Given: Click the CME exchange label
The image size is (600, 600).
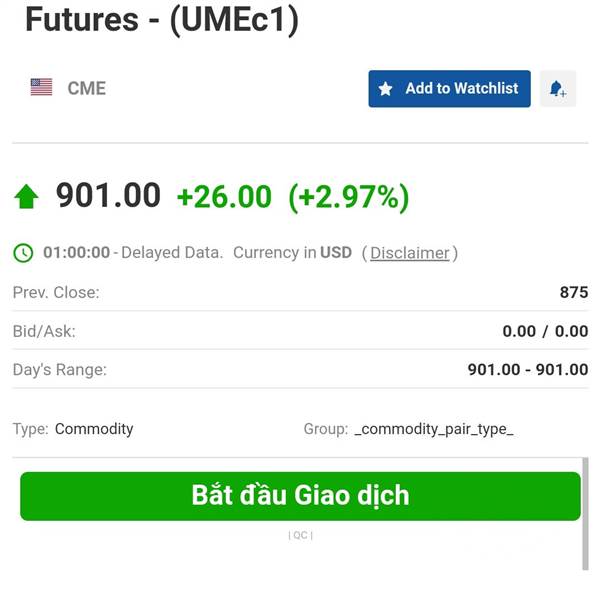Looking at the screenshot, I should [87, 88].
